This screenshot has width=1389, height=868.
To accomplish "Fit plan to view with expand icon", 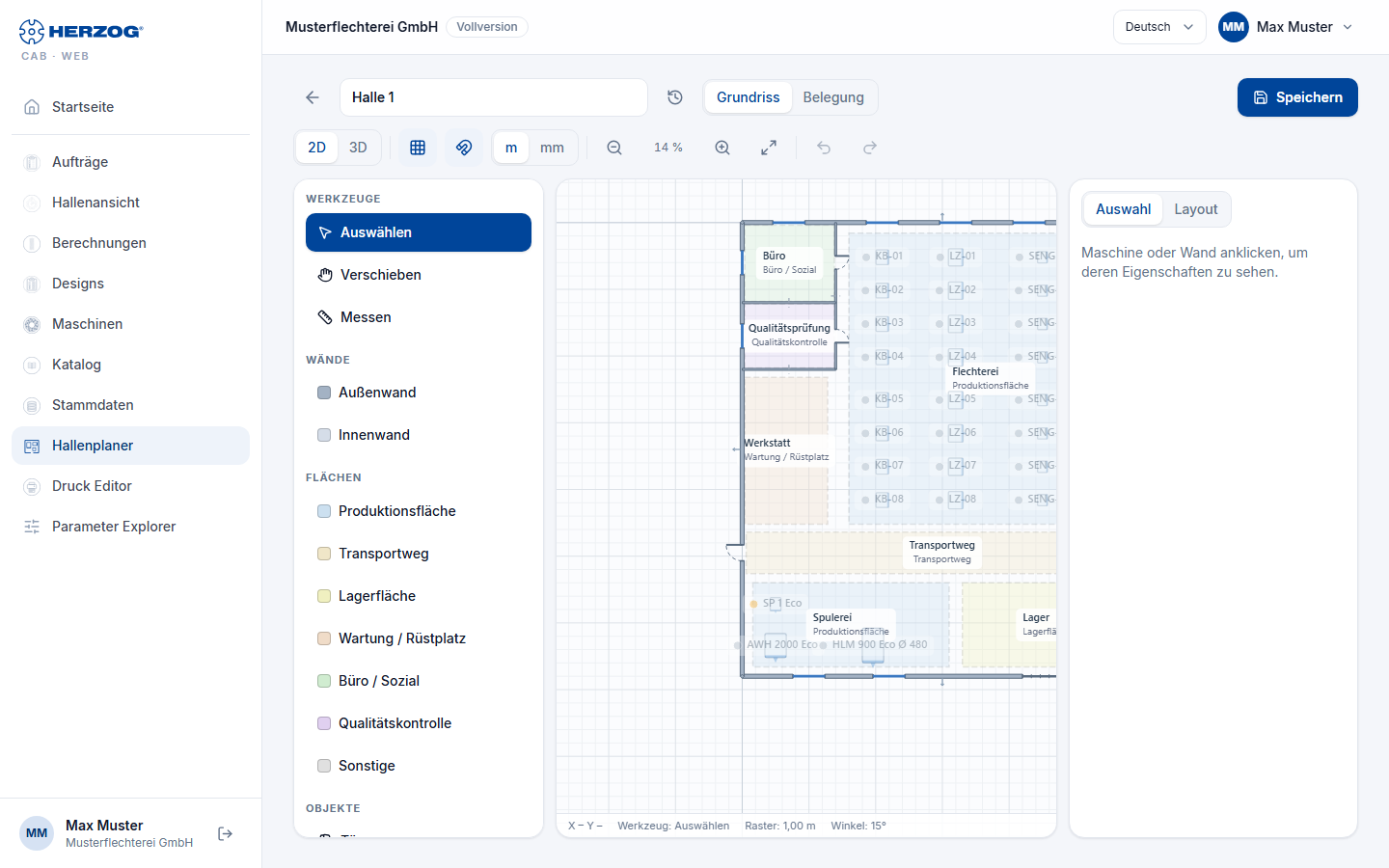I will pos(769,148).
